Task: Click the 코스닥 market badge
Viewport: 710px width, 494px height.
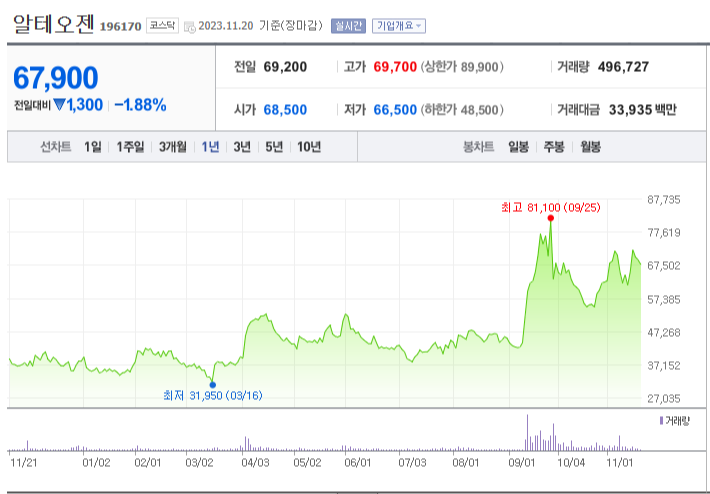Action: click(163, 26)
